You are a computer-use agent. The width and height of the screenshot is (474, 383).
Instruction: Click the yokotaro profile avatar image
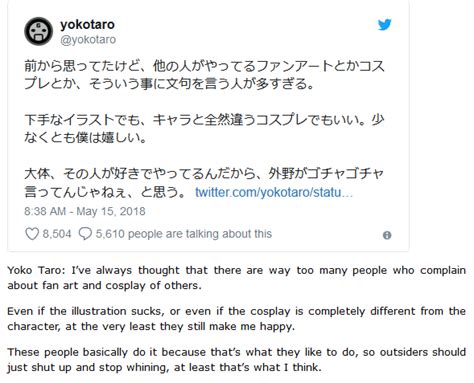39,31
